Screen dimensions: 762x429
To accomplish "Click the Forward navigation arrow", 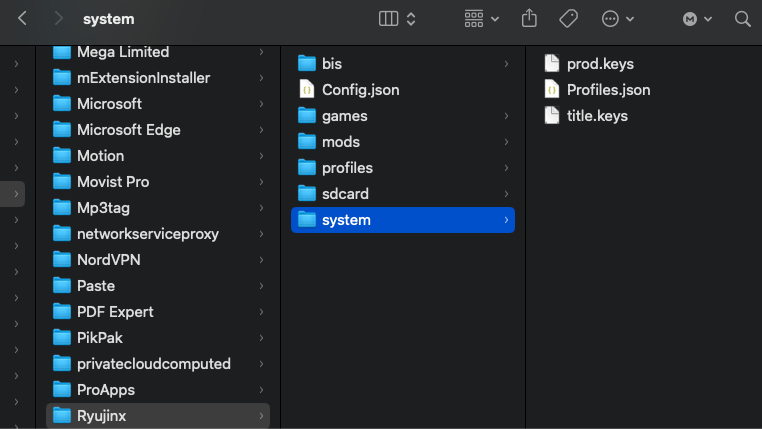I will tap(58, 19).
